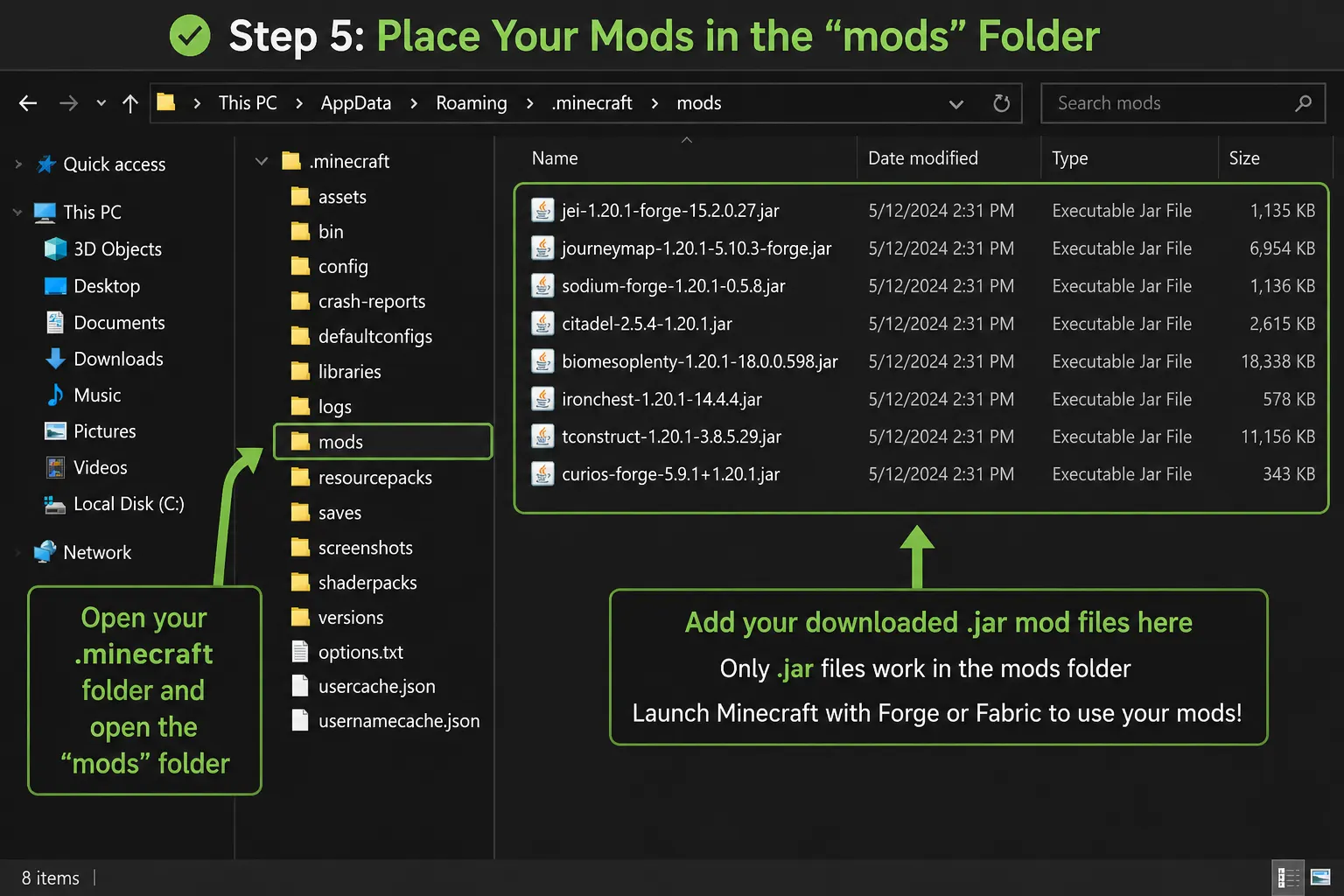Sort by Size column header
The width and height of the screenshot is (1344, 896).
(1244, 158)
